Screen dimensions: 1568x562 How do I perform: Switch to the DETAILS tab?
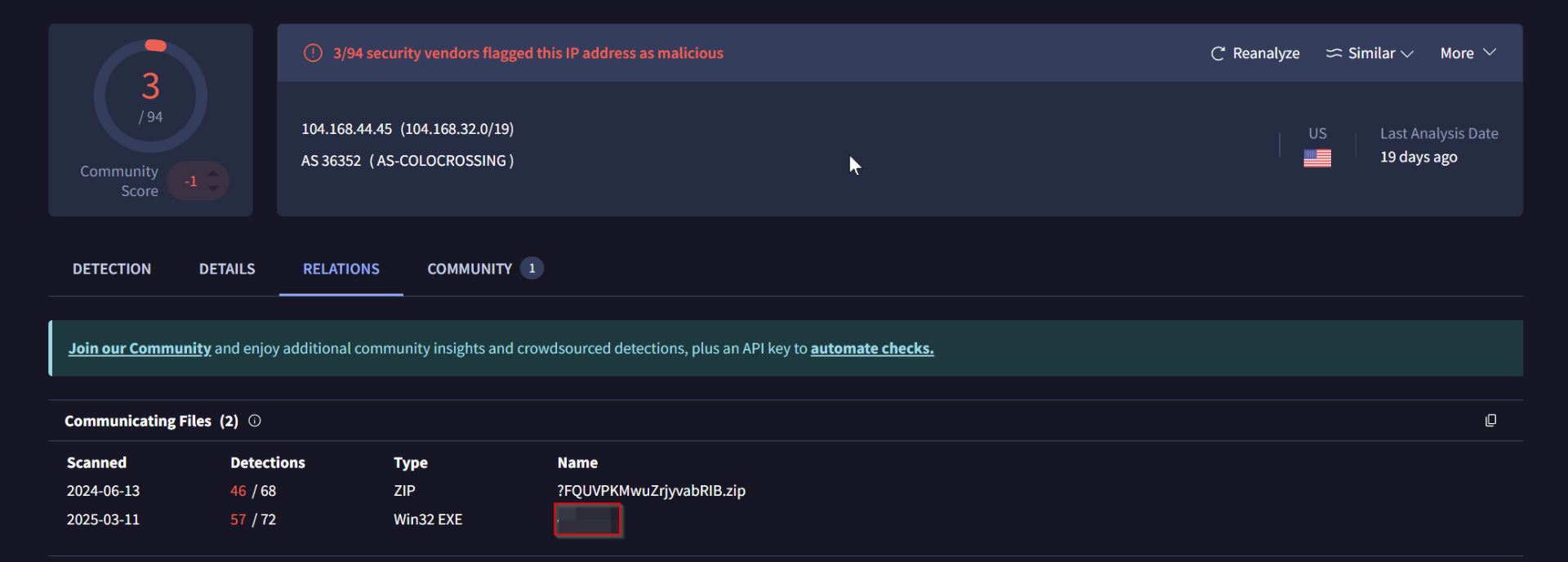click(227, 269)
